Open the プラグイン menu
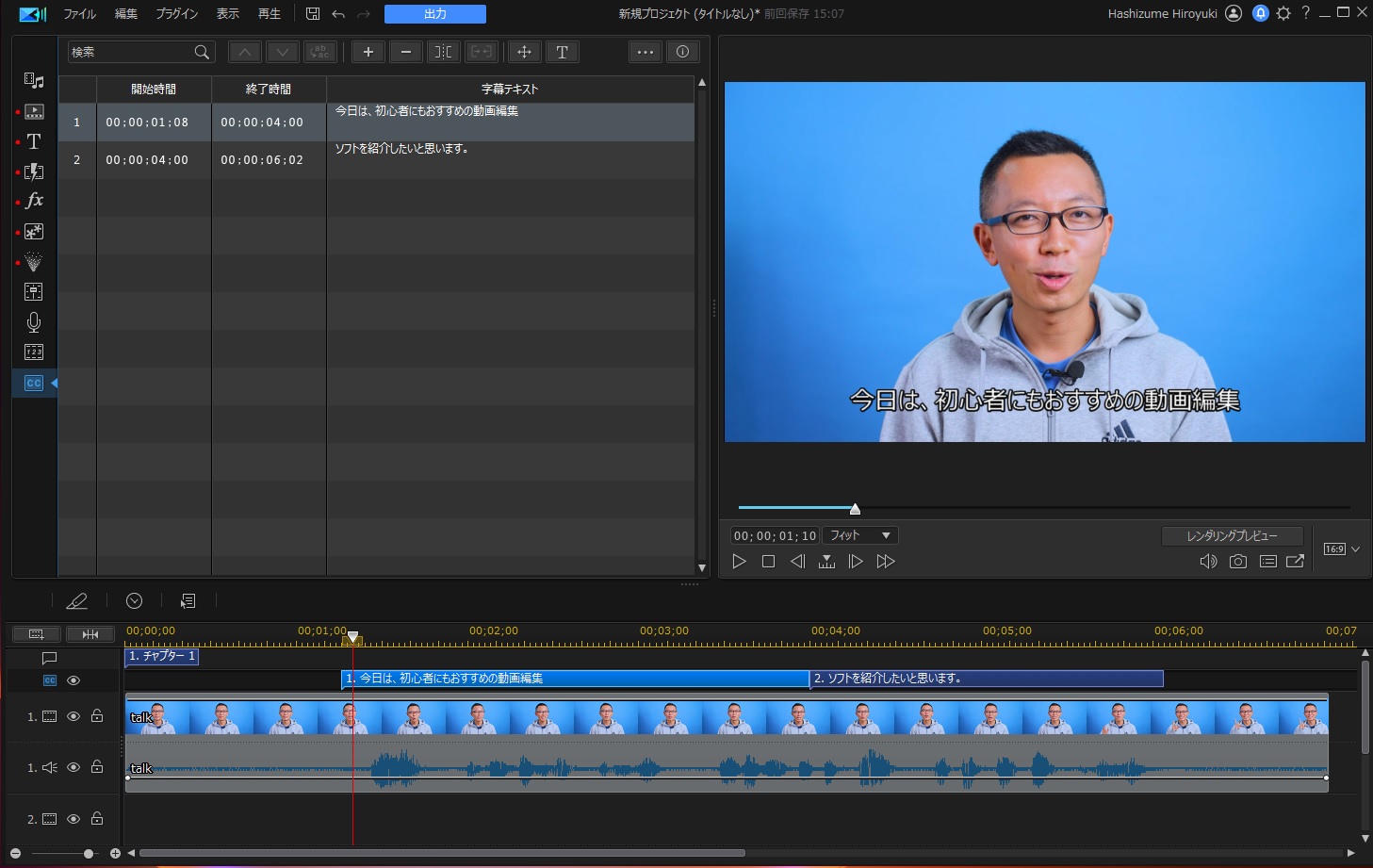The width and height of the screenshot is (1373, 868). click(x=176, y=14)
